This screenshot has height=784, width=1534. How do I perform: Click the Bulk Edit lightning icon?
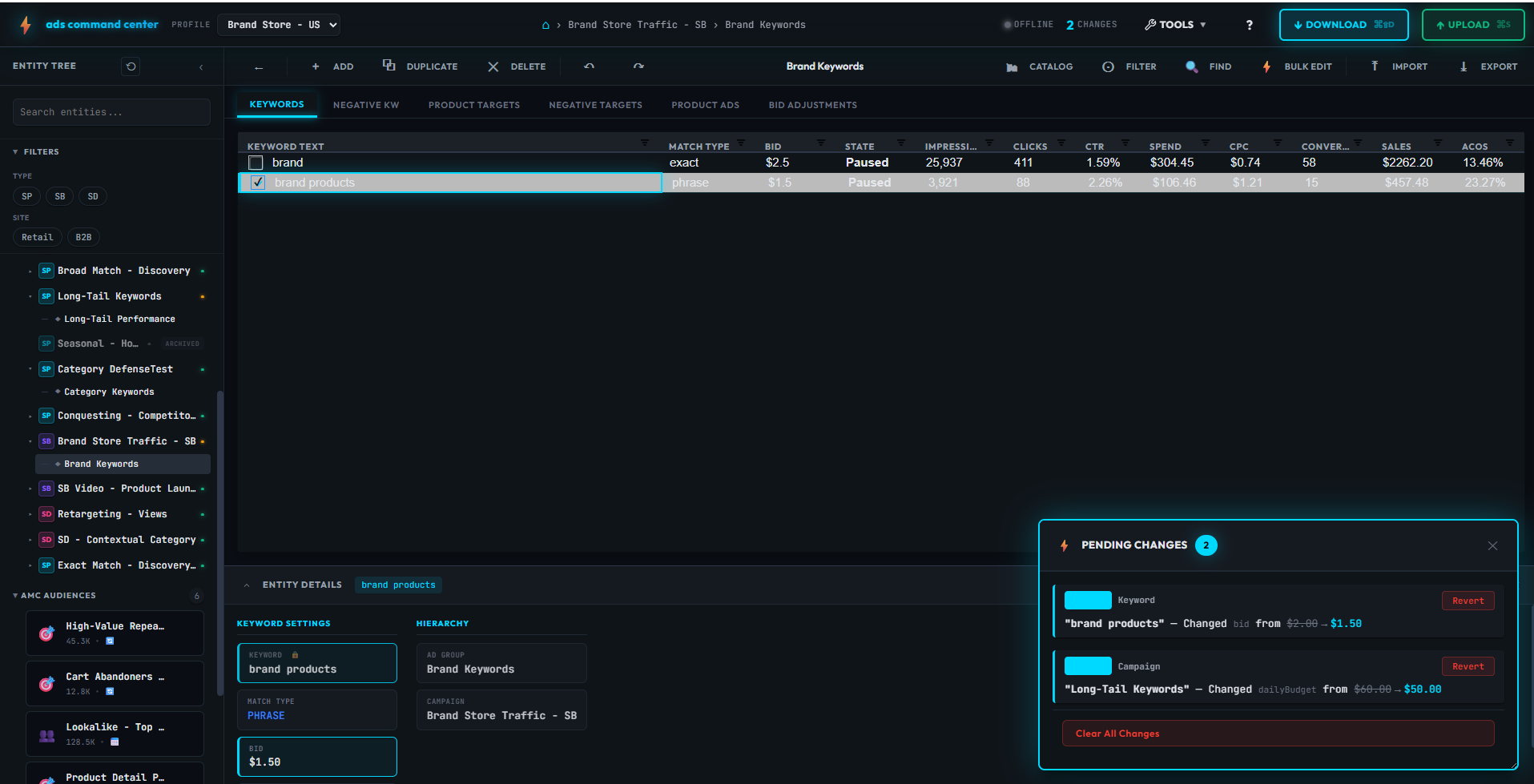pos(1266,66)
